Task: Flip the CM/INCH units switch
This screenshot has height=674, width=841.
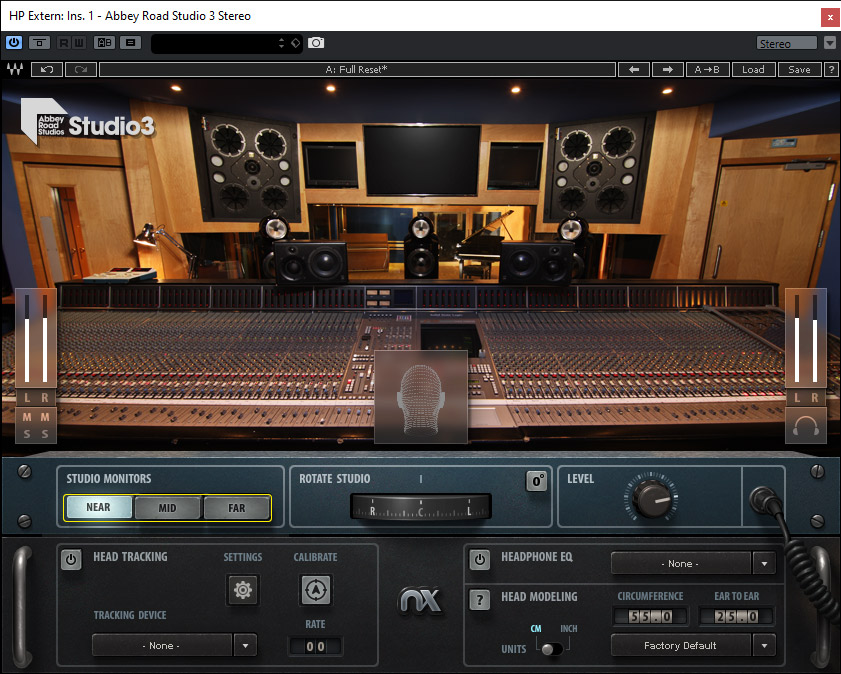Action: pyautogui.click(x=547, y=648)
